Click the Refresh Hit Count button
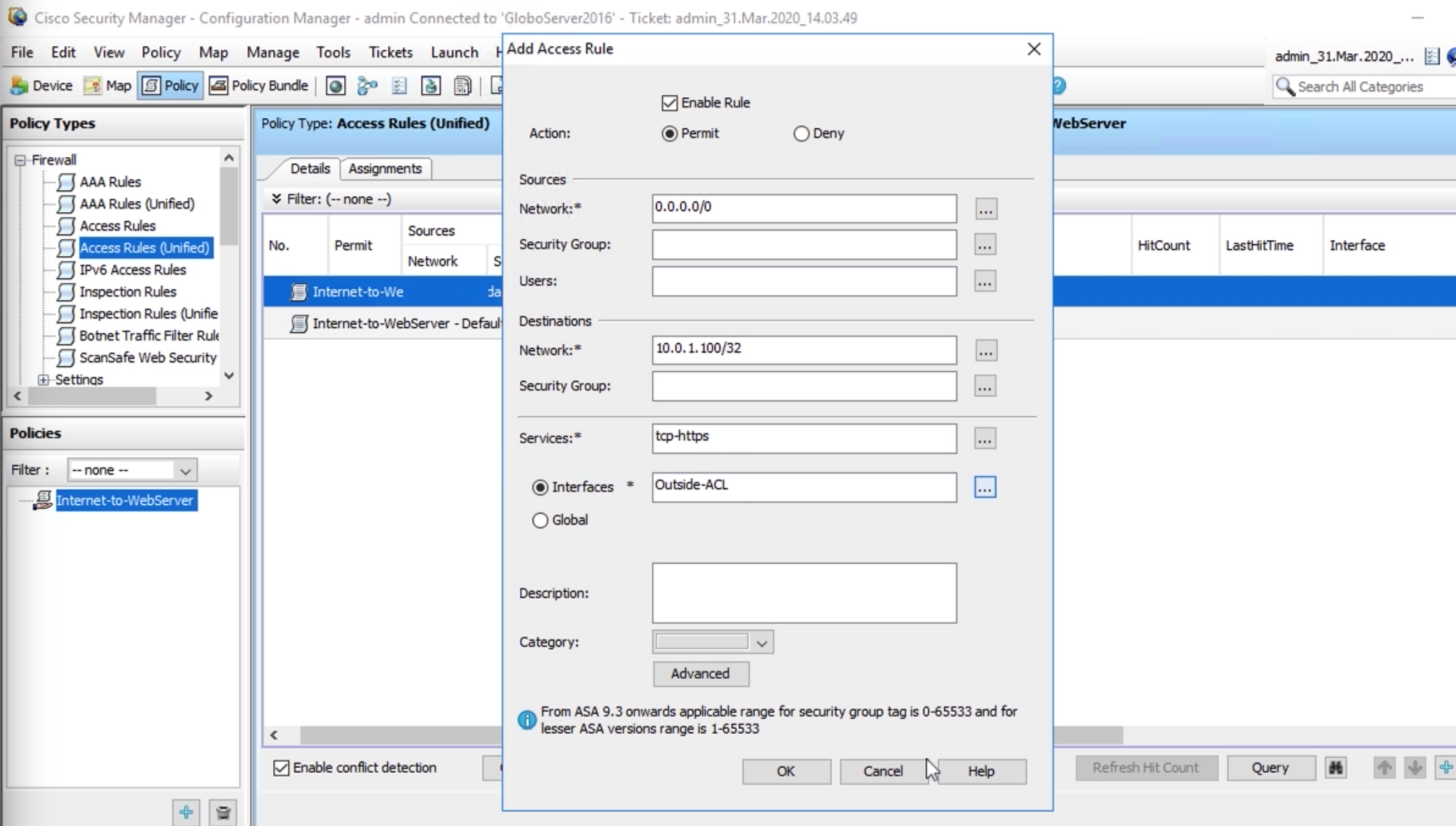The width and height of the screenshot is (1456, 826). tap(1146, 768)
